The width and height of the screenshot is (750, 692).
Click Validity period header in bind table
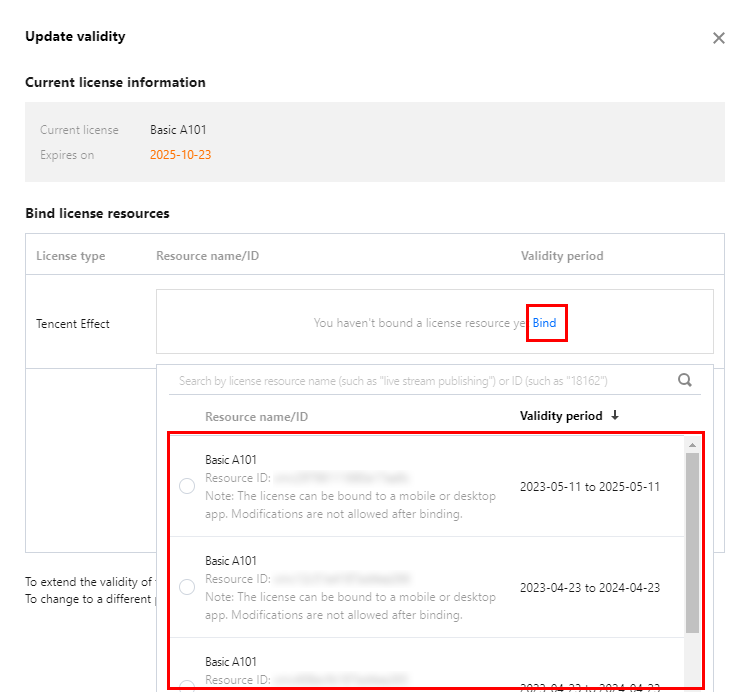pos(562,256)
